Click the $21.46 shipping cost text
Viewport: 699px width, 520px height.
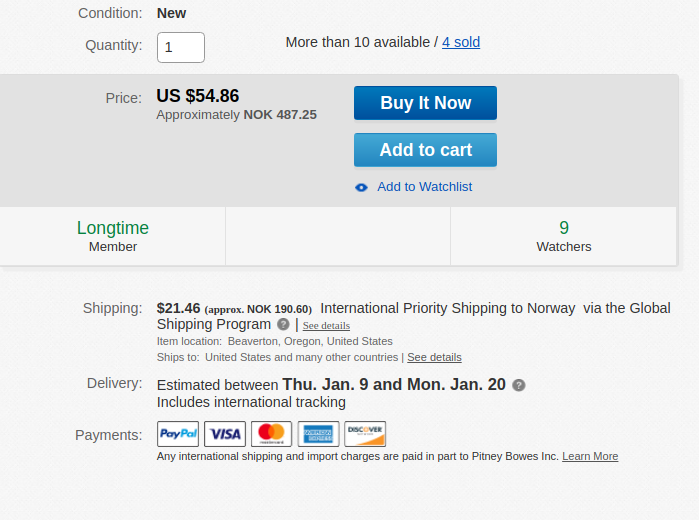pos(178,308)
